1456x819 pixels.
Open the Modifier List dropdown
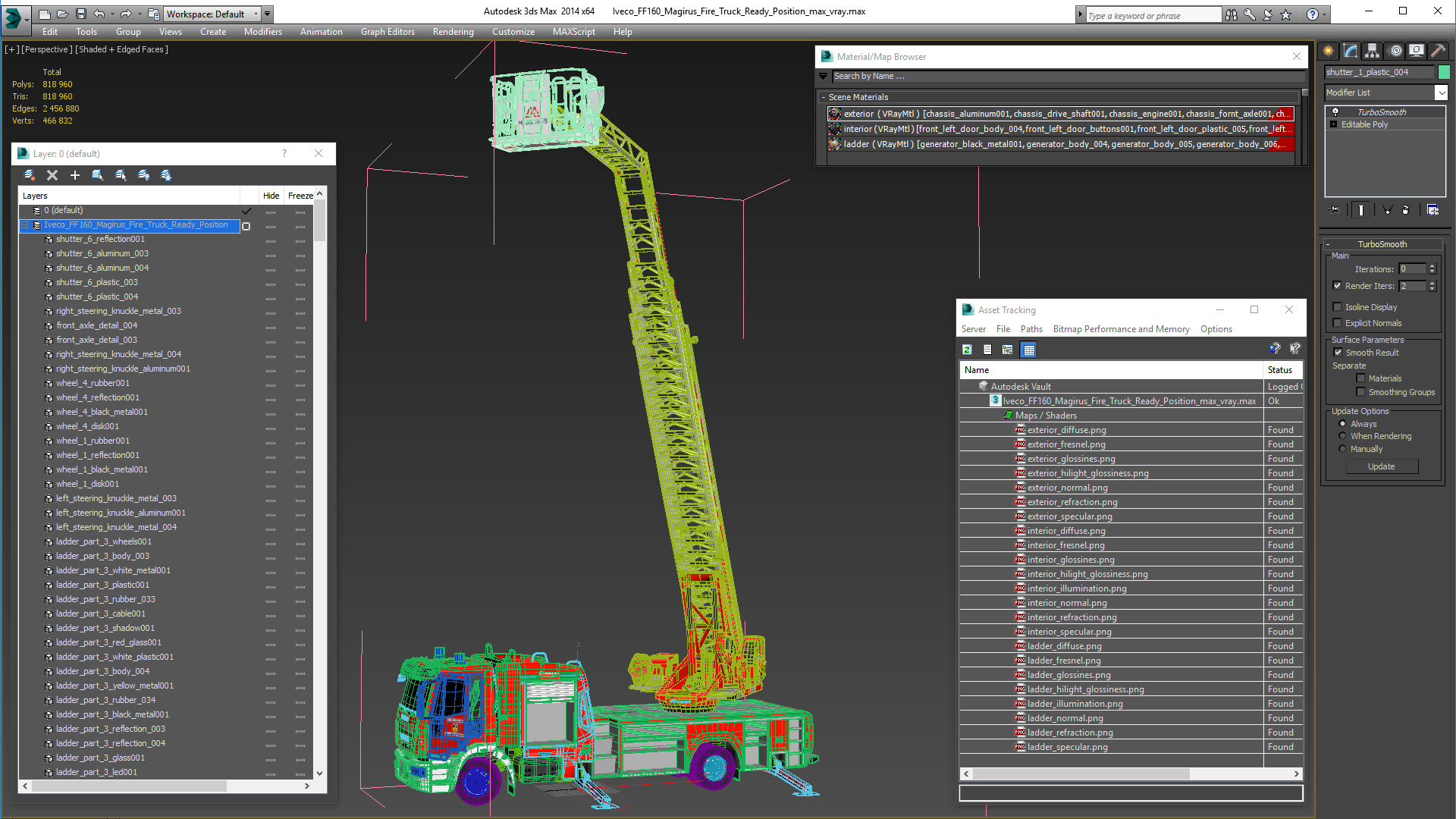[1441, 93]
